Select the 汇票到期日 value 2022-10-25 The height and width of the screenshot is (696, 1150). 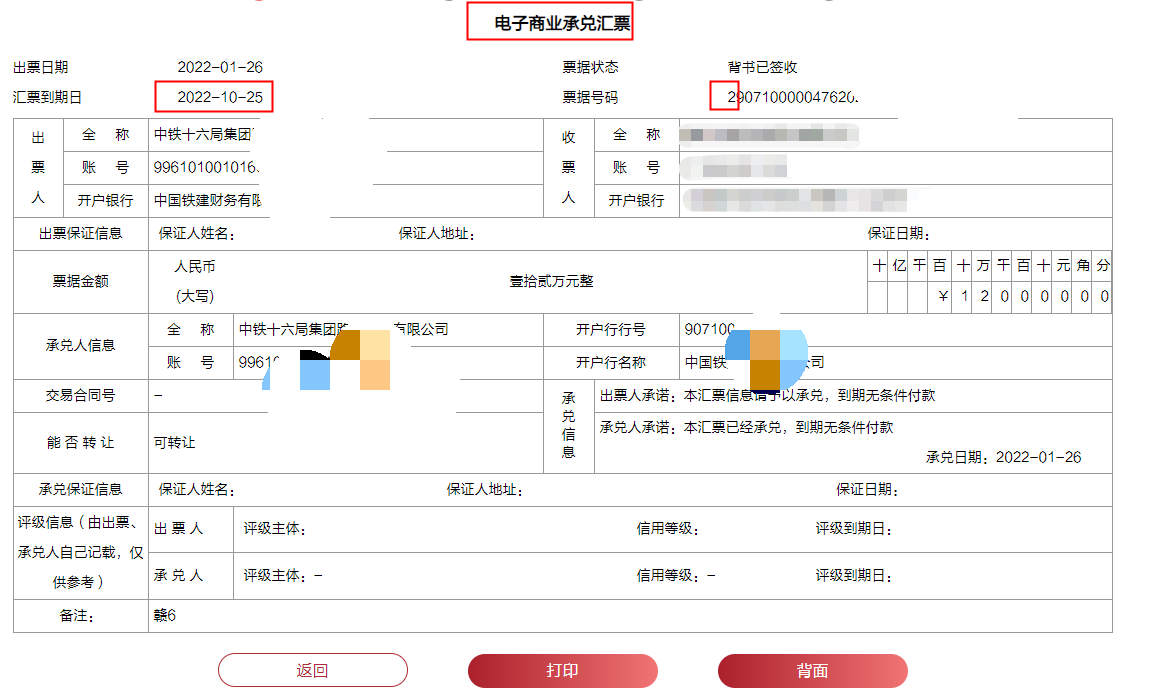220,98
